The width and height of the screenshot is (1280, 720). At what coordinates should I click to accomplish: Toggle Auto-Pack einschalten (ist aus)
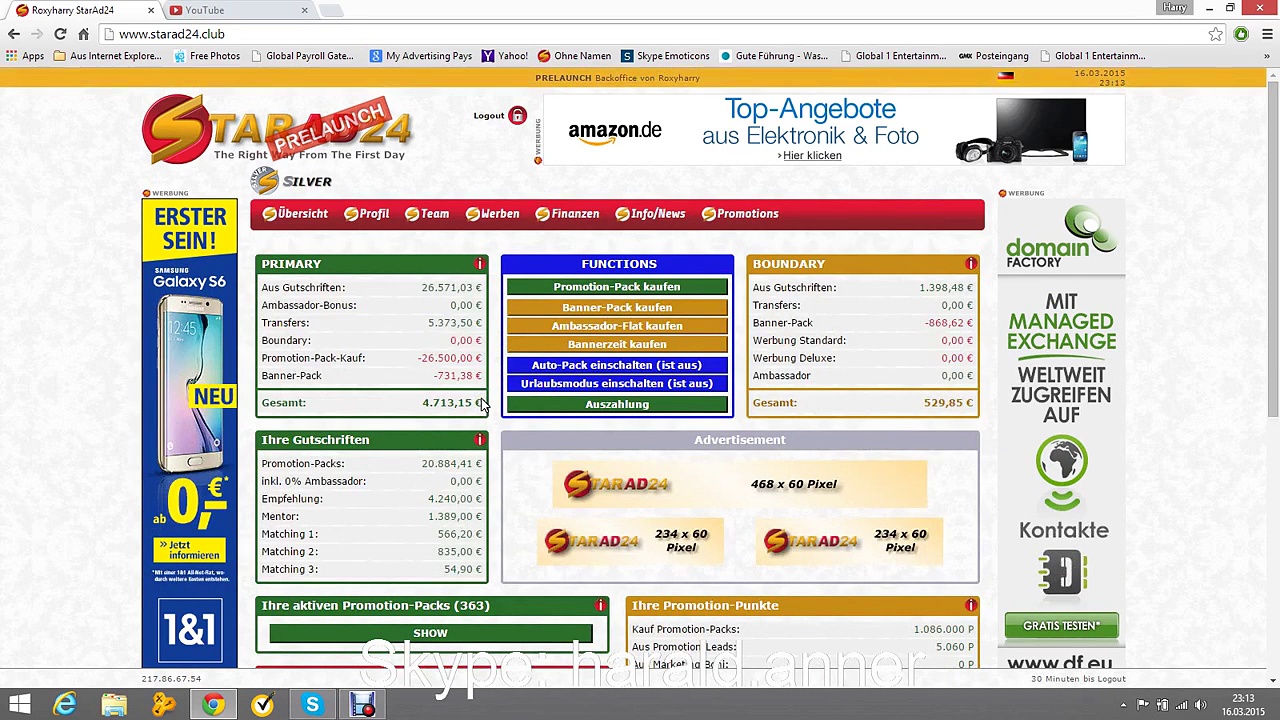pyautogui.click(x=617, y=365)
